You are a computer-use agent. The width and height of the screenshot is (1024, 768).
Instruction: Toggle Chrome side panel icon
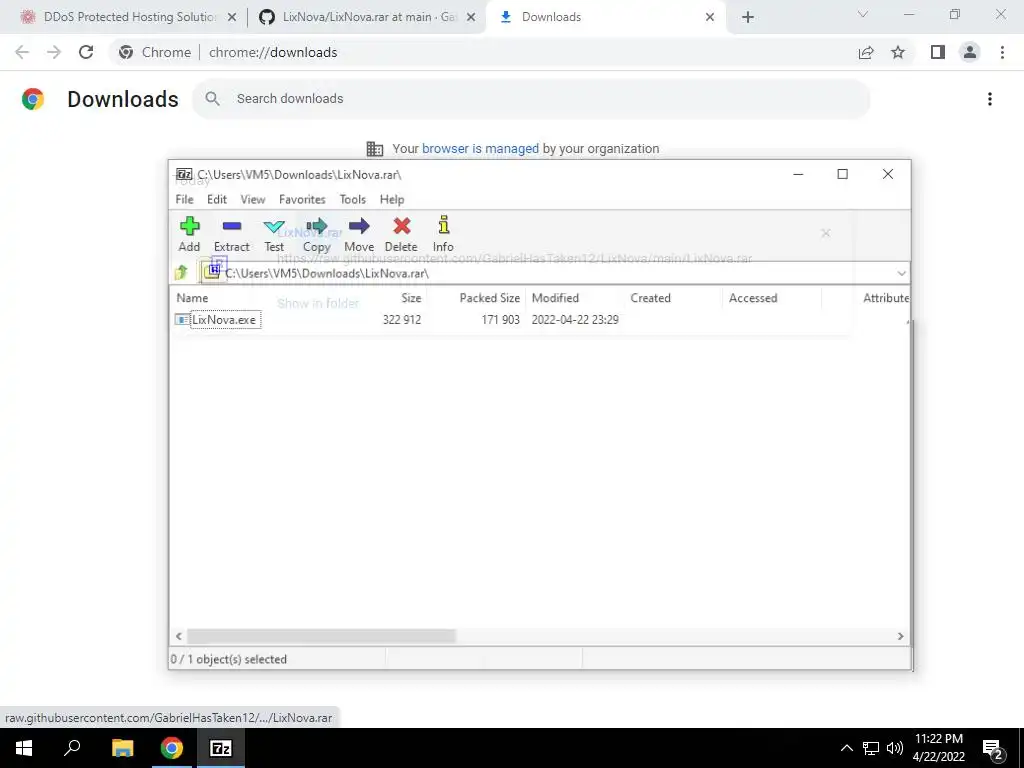(x=938, y=52)
